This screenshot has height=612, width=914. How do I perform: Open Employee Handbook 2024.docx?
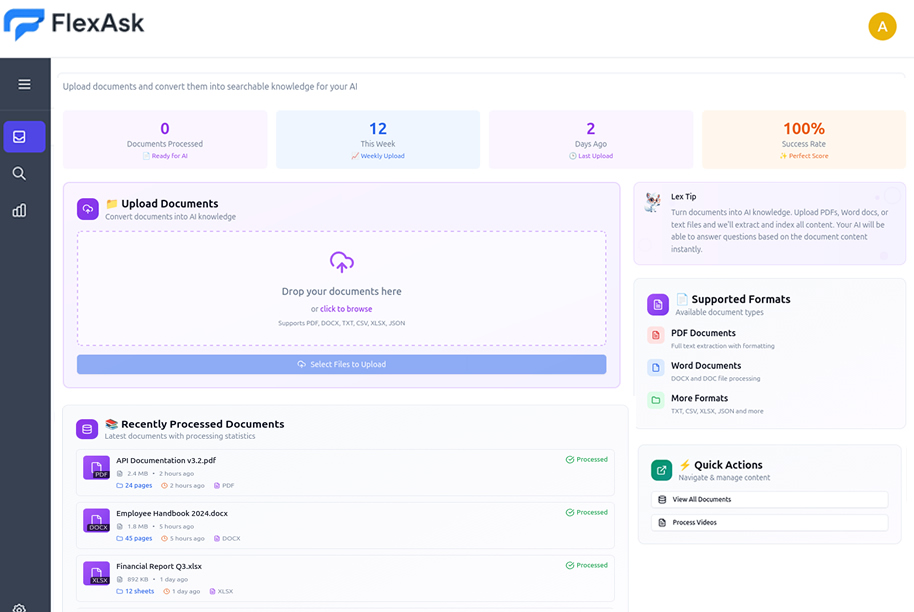[172, 513]
